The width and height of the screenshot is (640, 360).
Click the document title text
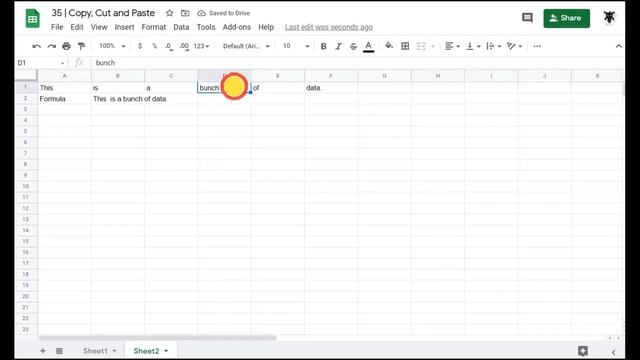103,13
